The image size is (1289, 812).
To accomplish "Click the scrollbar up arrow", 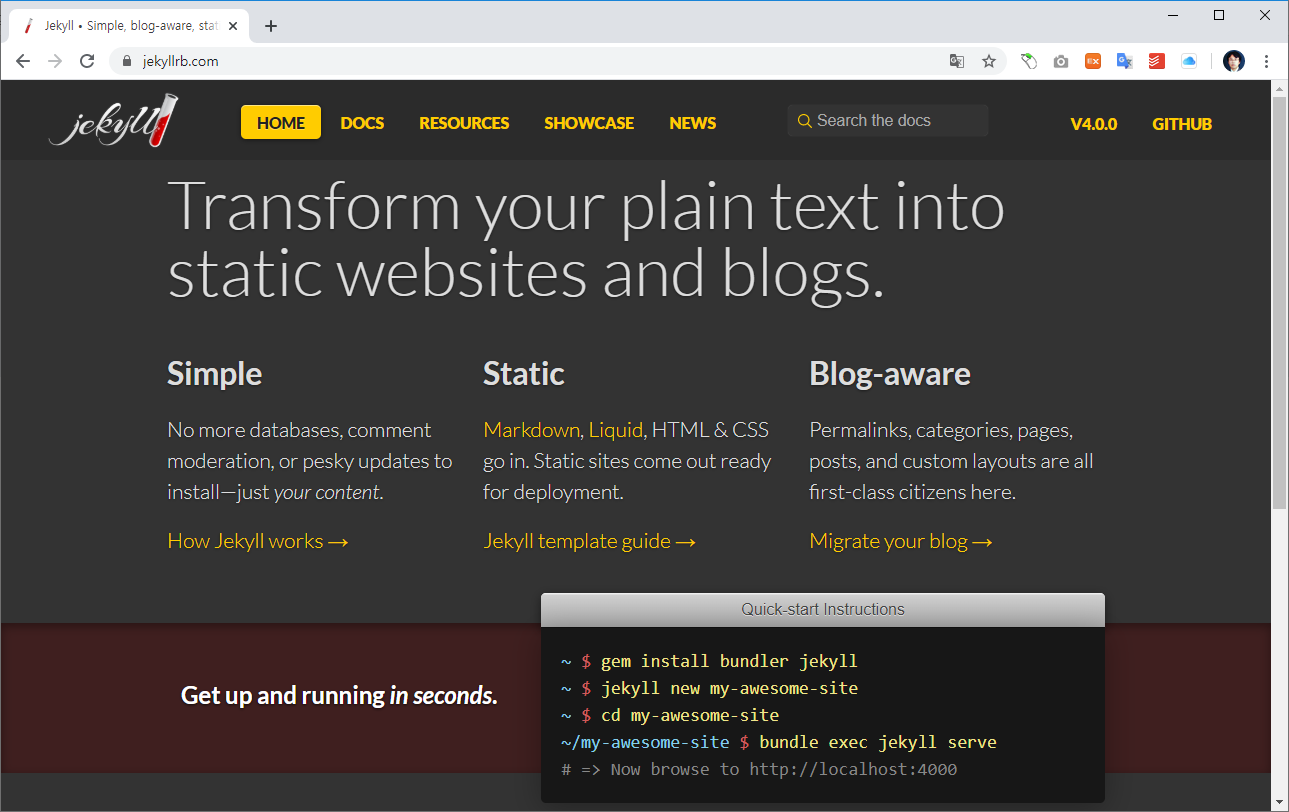I will [x=1279, y=88].
